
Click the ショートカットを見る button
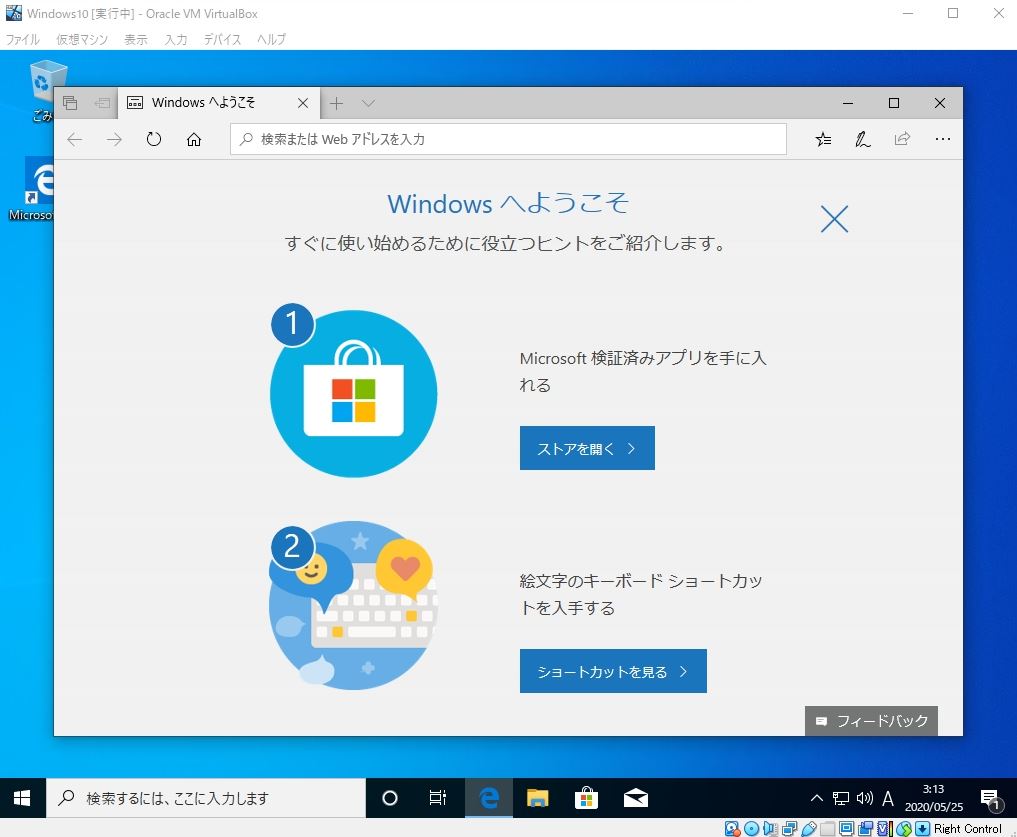pos(613,671)
